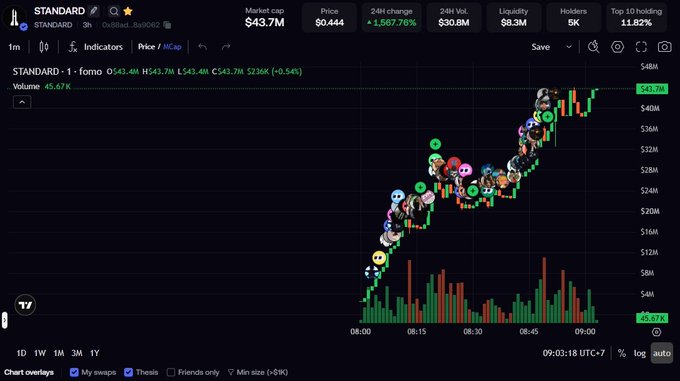Click the 45.67K volume label on axis

(652, 318)
